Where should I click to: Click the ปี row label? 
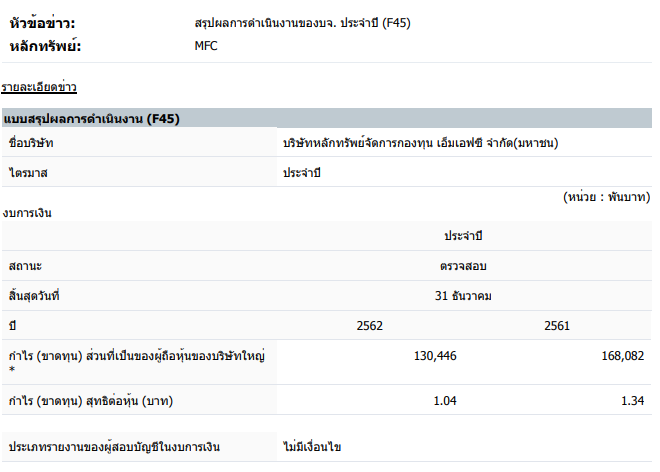pyautogui.click(x=13, y=325)
